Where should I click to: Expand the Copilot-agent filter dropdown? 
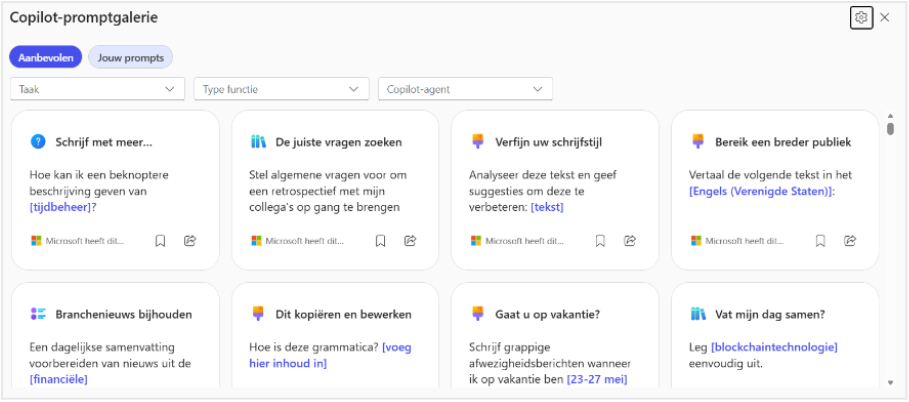pyautogui.click(x=465, y=89)
